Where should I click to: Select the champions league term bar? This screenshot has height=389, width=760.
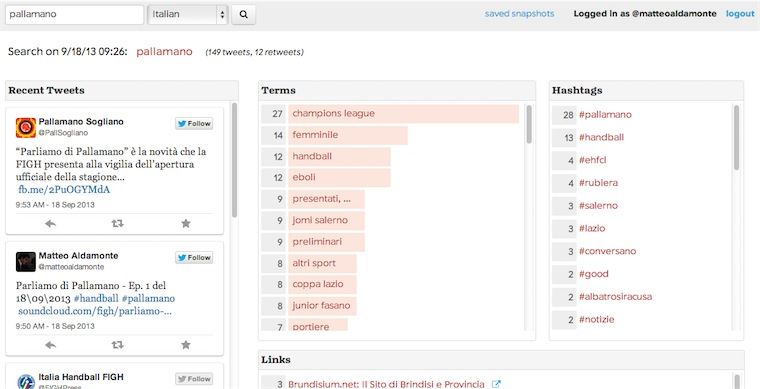(x=403, y=114)
